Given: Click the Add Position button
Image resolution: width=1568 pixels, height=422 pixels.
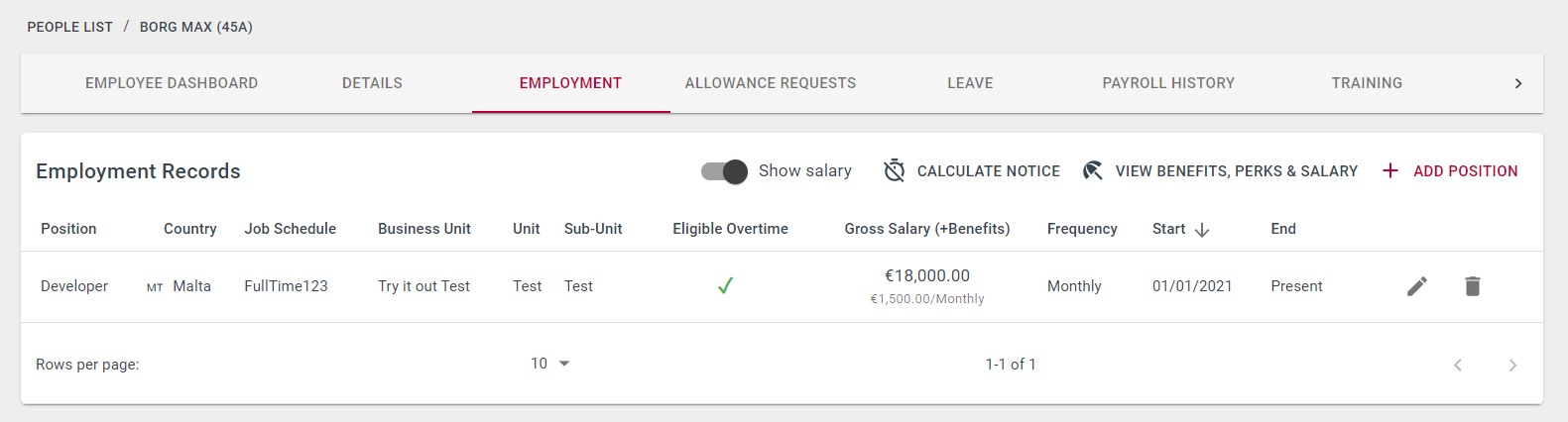Looking at the screenshot, I should [1450, 170].
